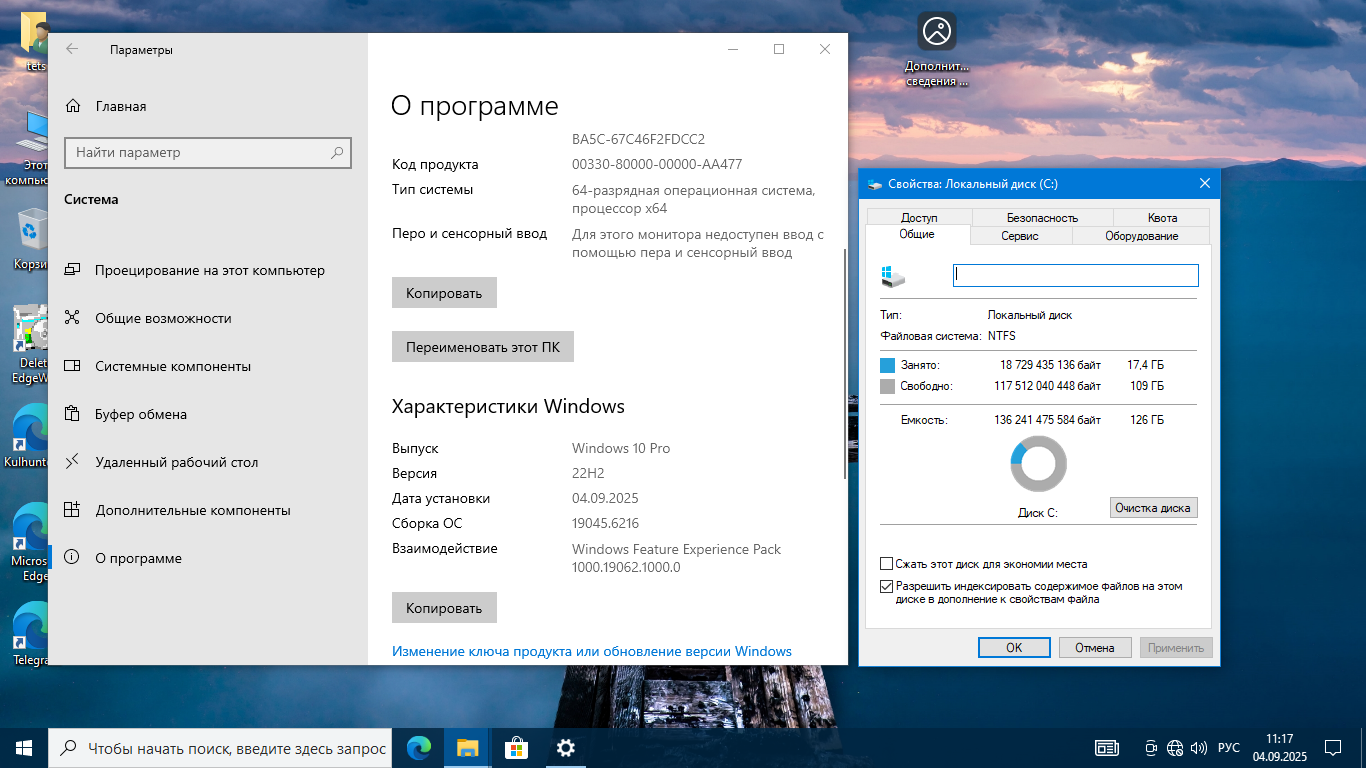Click the blue Занято color square
The image size is (1366, 768).
point(888,365)
